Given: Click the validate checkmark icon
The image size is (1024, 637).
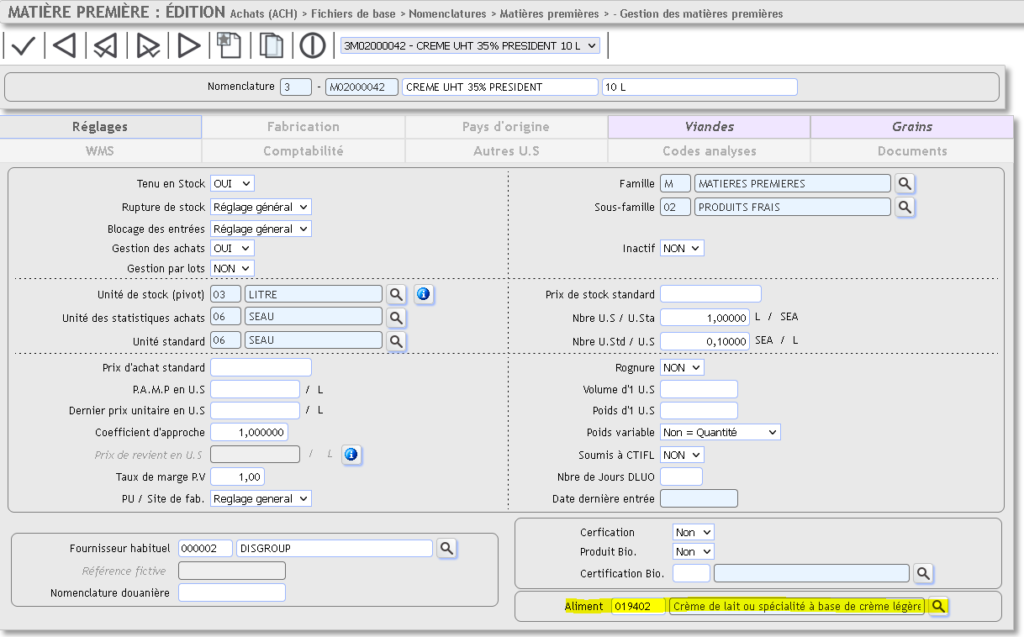Looking at the screenshot, I should [23, 46].
